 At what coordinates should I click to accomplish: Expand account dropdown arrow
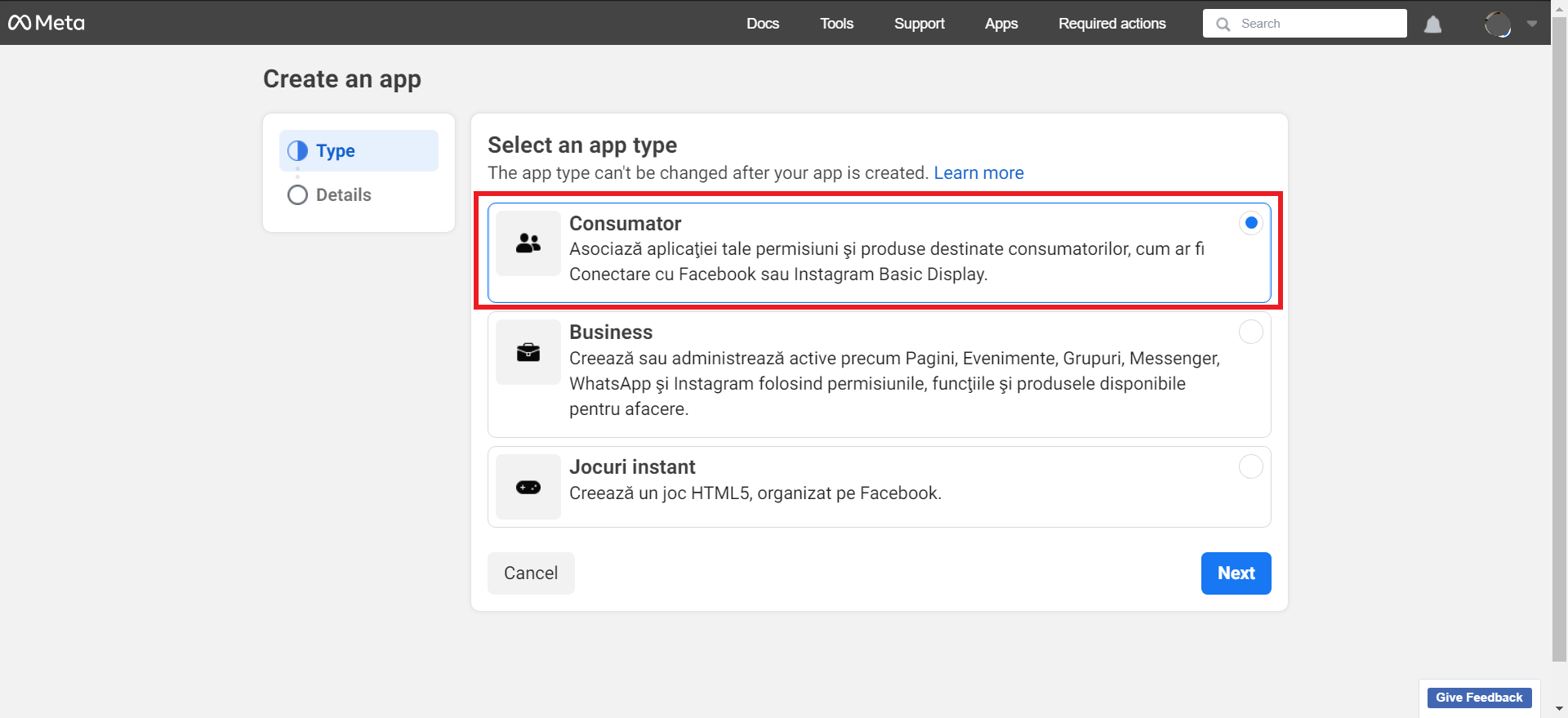pos(1532,24)
